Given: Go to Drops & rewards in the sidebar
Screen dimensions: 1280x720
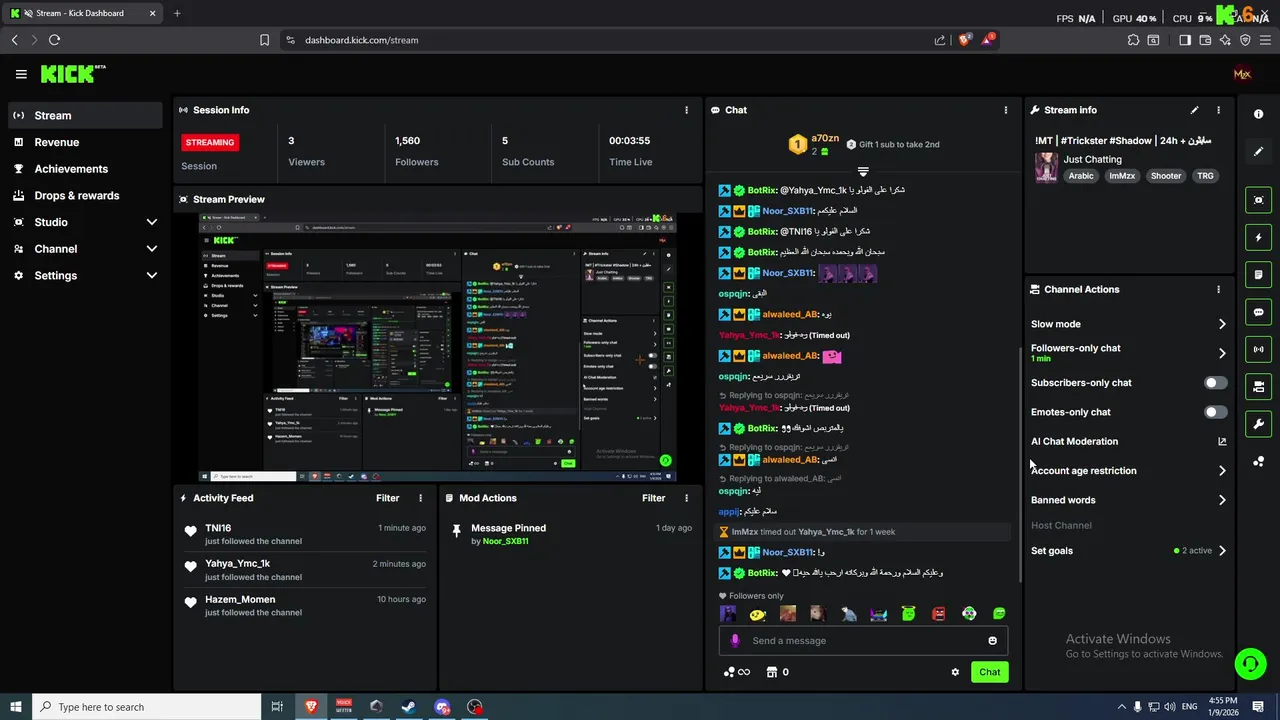Looking at the screenshot, I should pos(85,196).
